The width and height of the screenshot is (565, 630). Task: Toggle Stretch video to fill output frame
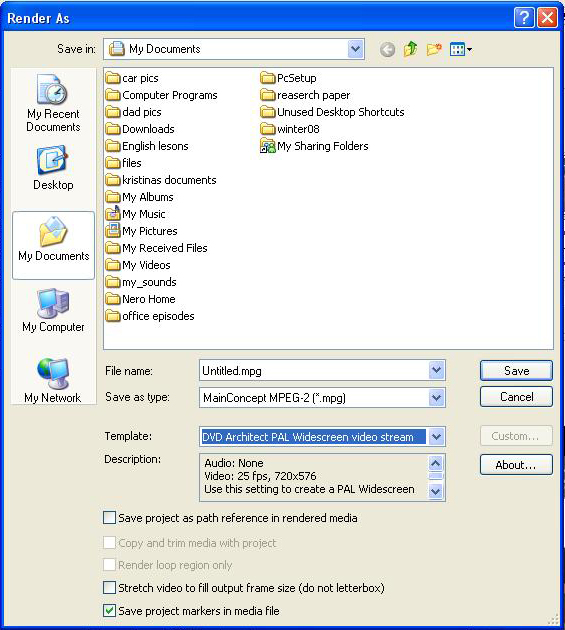[109, 587]
